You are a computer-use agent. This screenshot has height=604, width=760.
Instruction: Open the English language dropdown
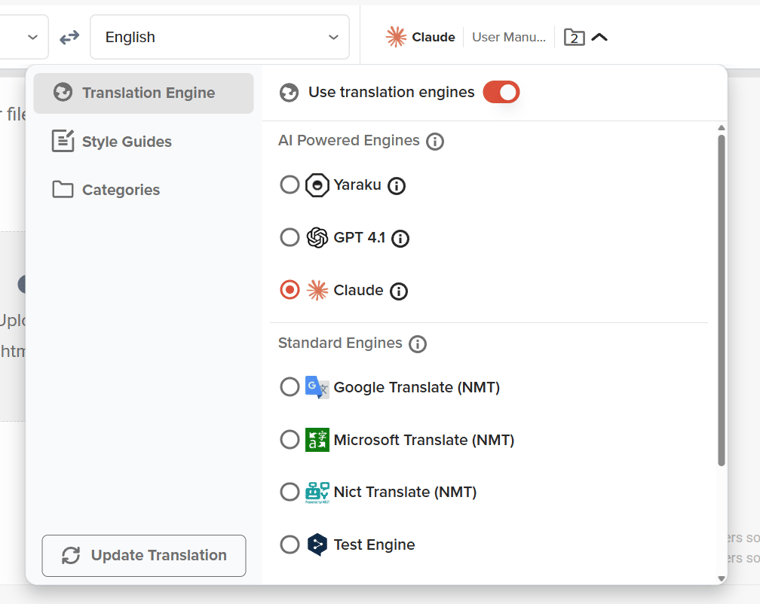(220, 37)
